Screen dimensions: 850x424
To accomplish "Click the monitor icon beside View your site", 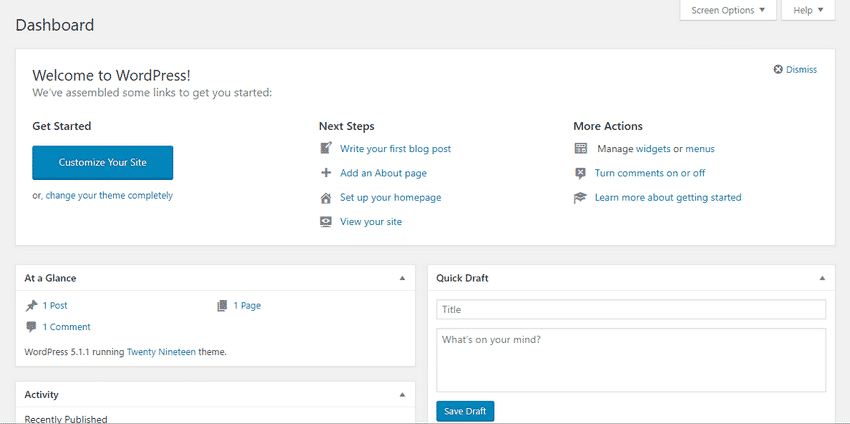I will click(326, 222).
